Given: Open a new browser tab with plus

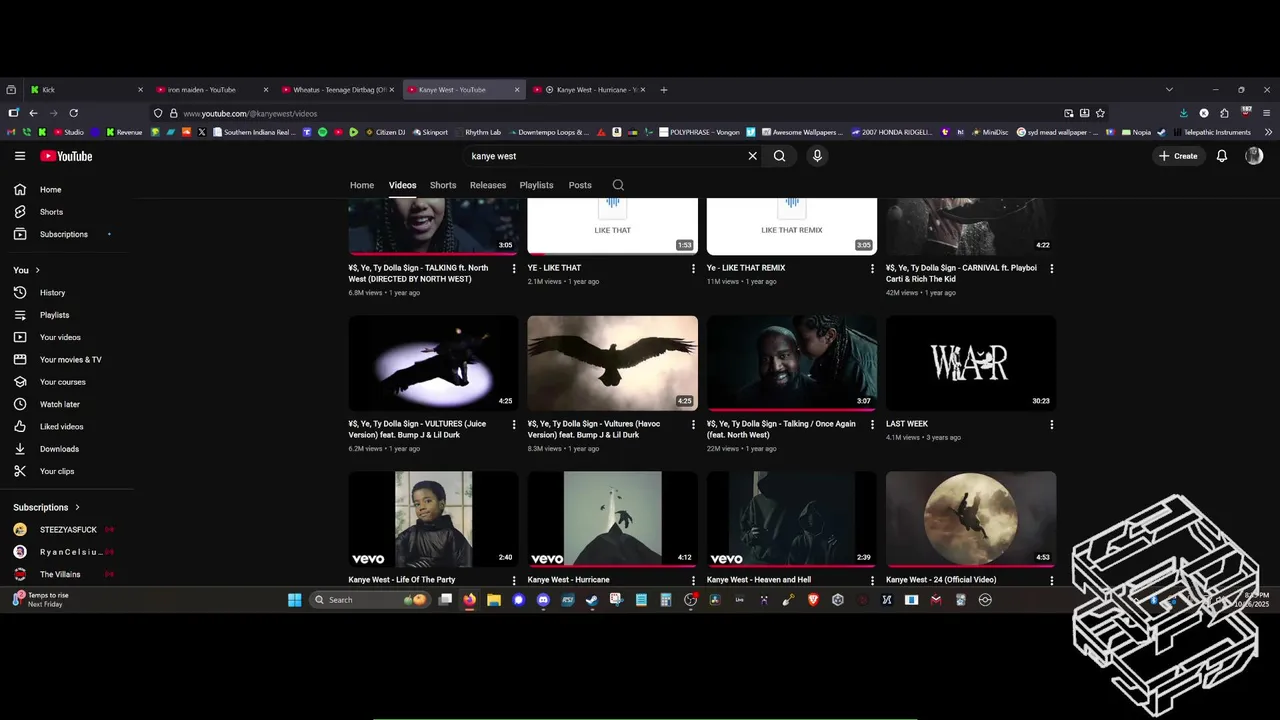Looking at the screenshot, I should (664, 90).
